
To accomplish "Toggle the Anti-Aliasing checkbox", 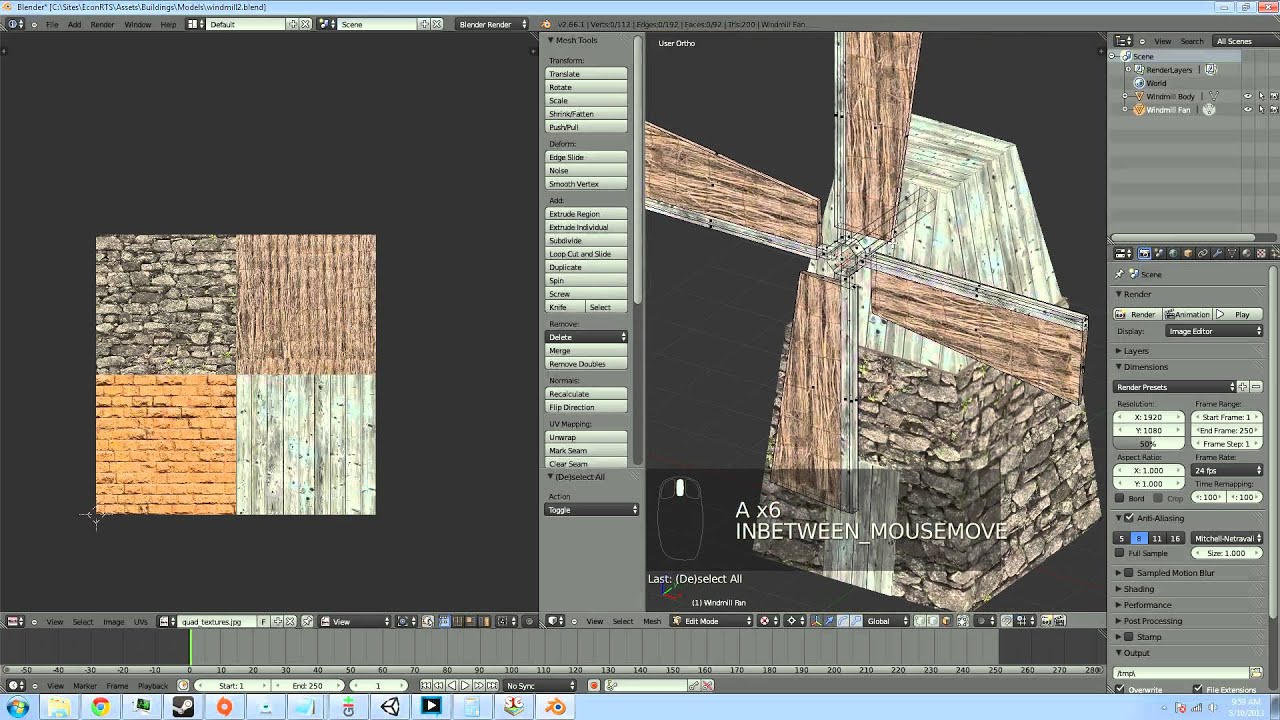I will [x=1129, y=518].
